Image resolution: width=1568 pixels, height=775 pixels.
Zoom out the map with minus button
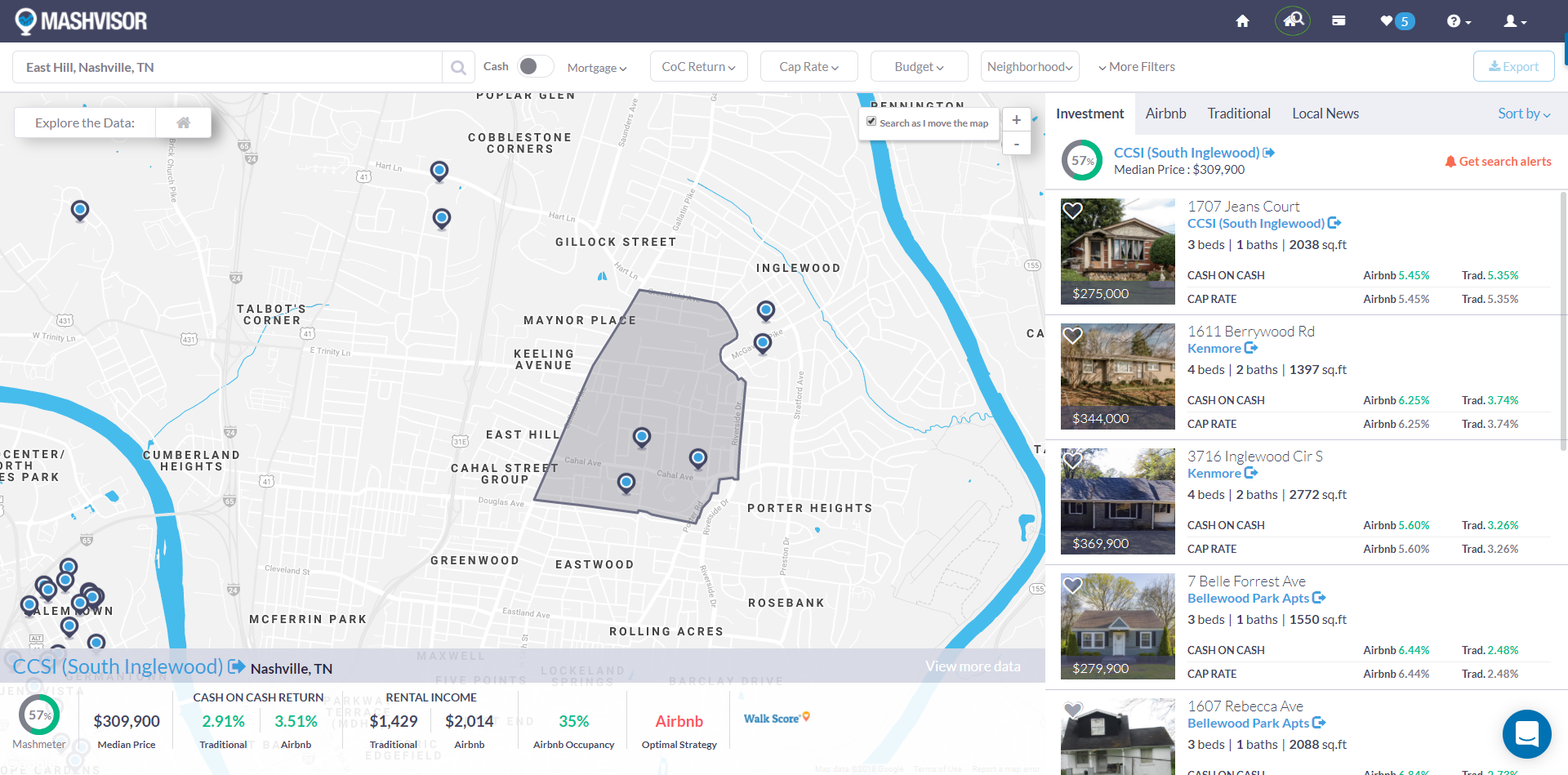[x=1016, y=144]
